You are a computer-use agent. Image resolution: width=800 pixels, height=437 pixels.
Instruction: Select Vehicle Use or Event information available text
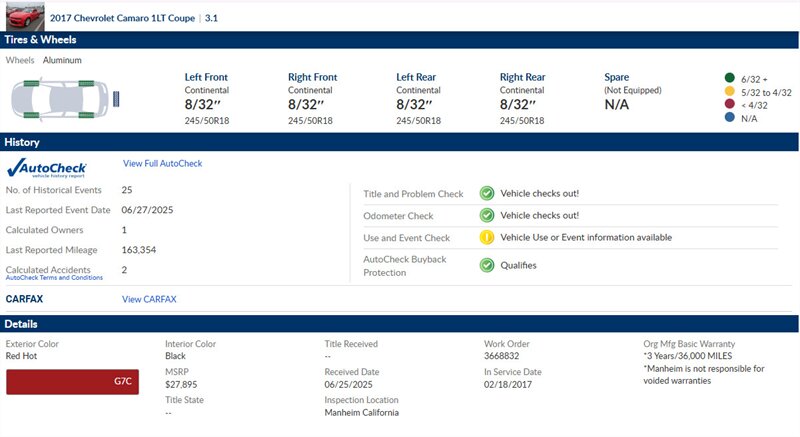tap(586, 237)
